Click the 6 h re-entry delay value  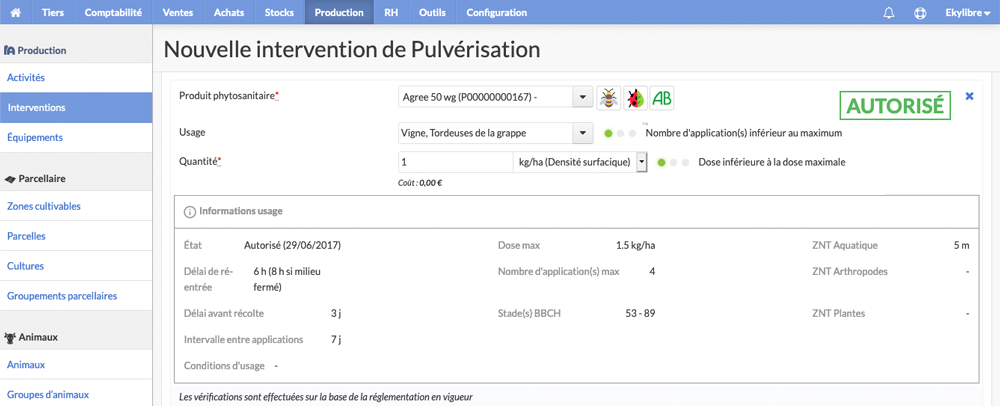pos(287,279)
